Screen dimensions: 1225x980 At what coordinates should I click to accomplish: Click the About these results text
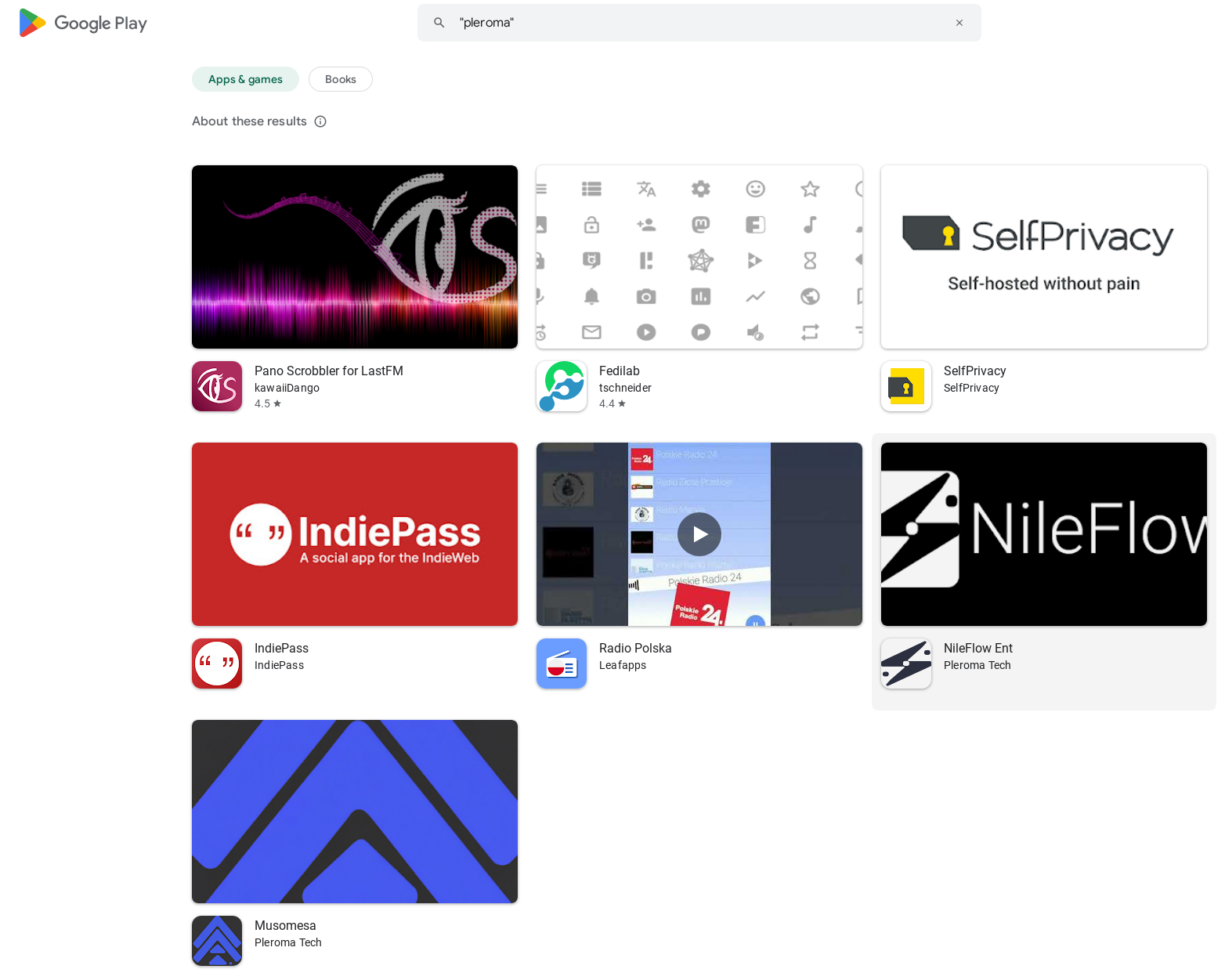pyautogui.click(x=249, y=121)
